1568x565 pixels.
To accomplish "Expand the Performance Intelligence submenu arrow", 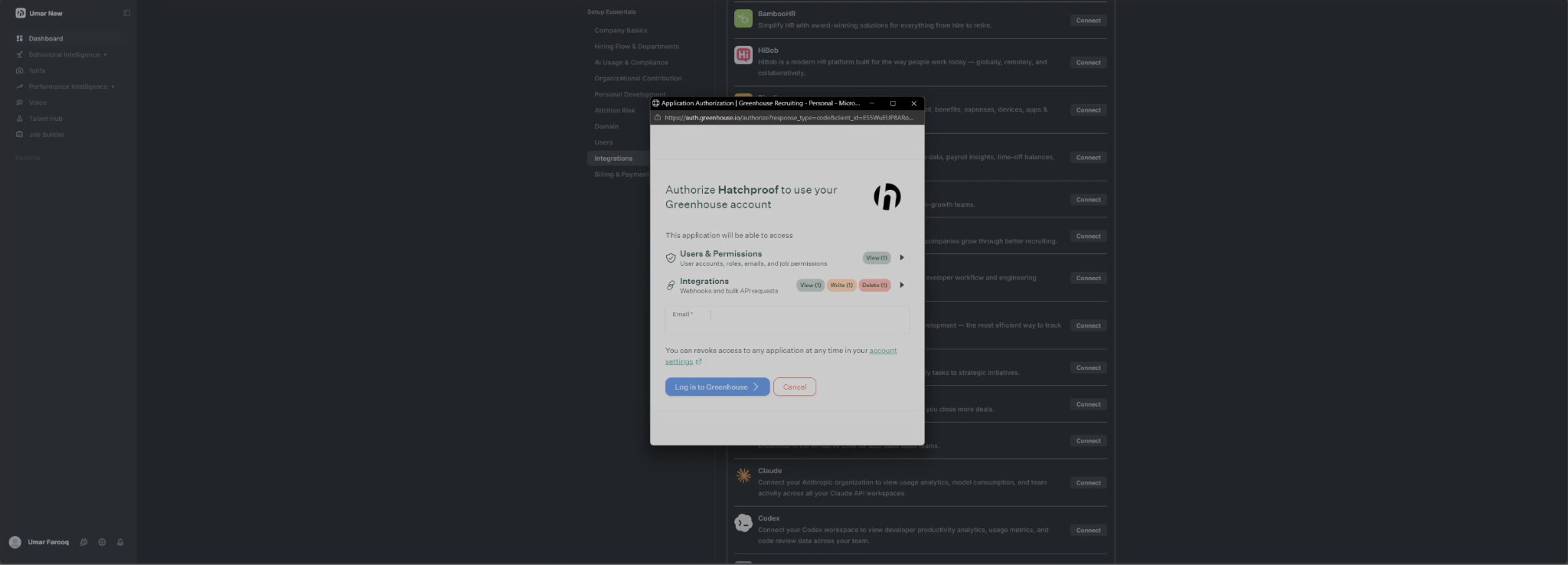I will [x=113, y=87].
